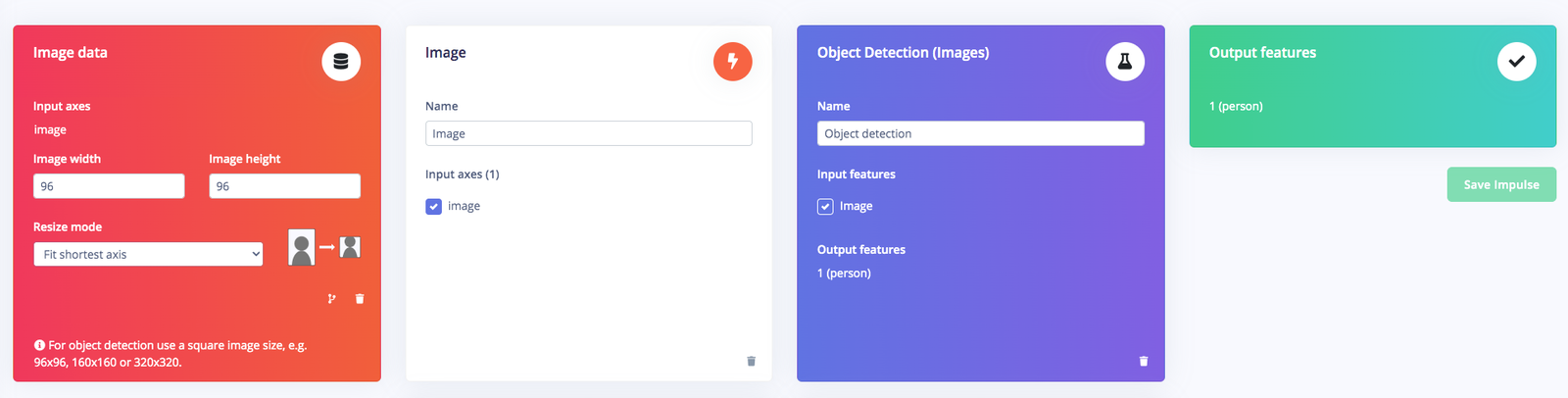1568x398 pixels.
Task: Click the 1 (person) output in Output features
Action: pos(1236,106)
